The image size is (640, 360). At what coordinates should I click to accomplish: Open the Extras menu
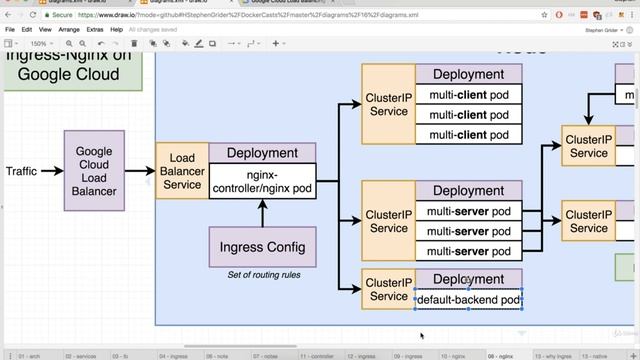[x=95, y=29]
